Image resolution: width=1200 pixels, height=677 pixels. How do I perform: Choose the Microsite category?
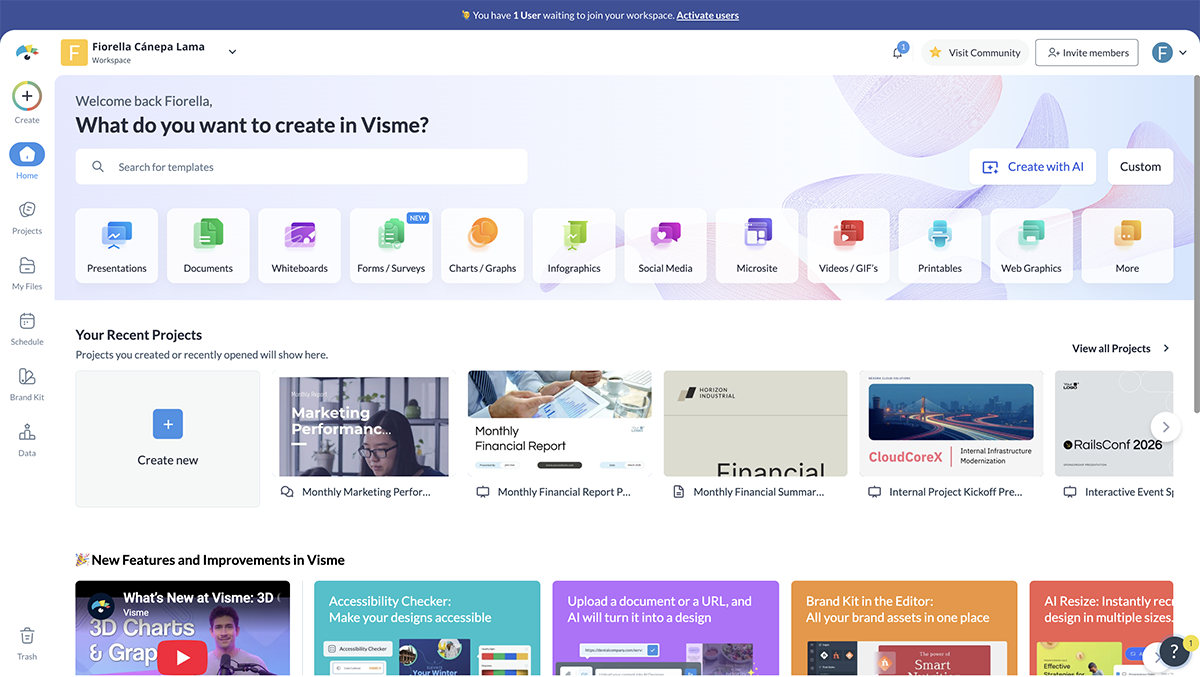[757, 245]
